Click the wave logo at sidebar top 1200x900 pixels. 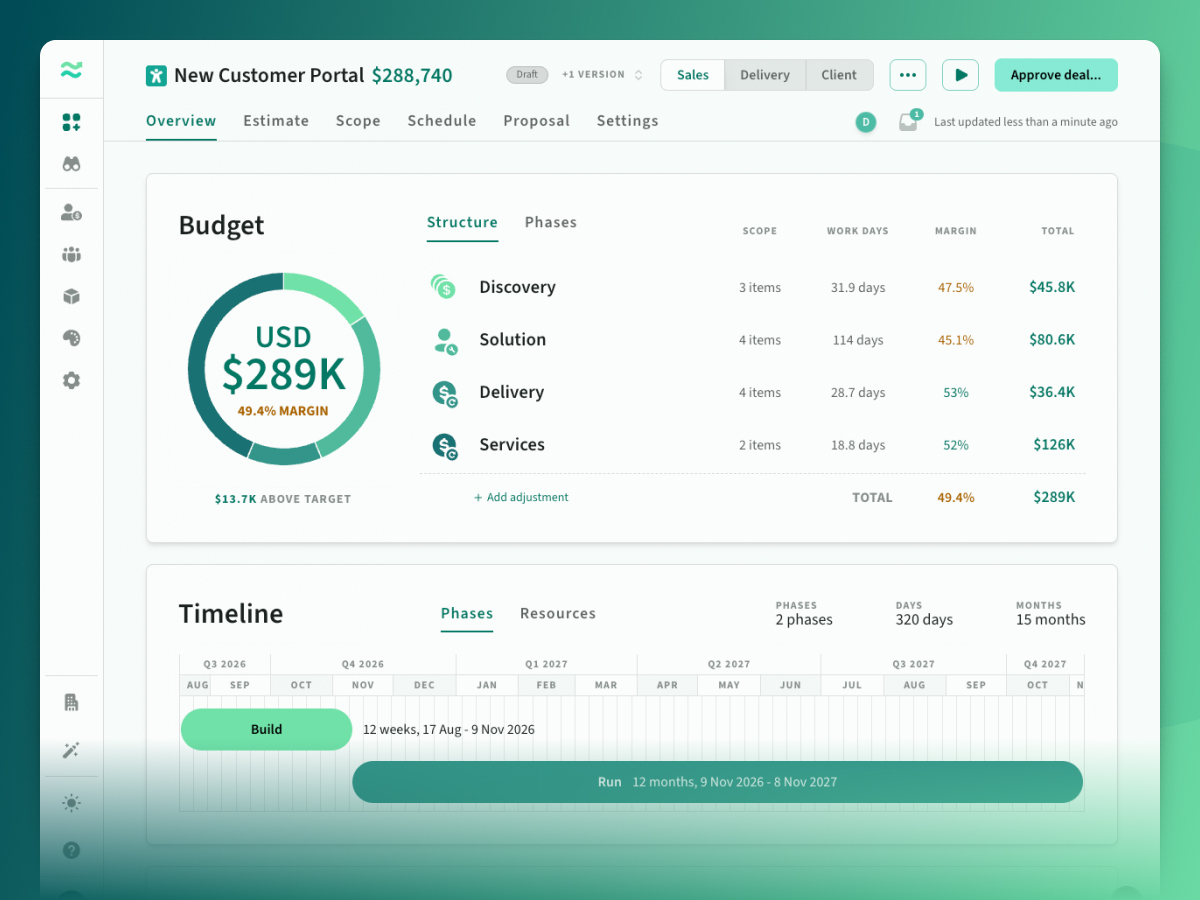(x=71, y=70)
